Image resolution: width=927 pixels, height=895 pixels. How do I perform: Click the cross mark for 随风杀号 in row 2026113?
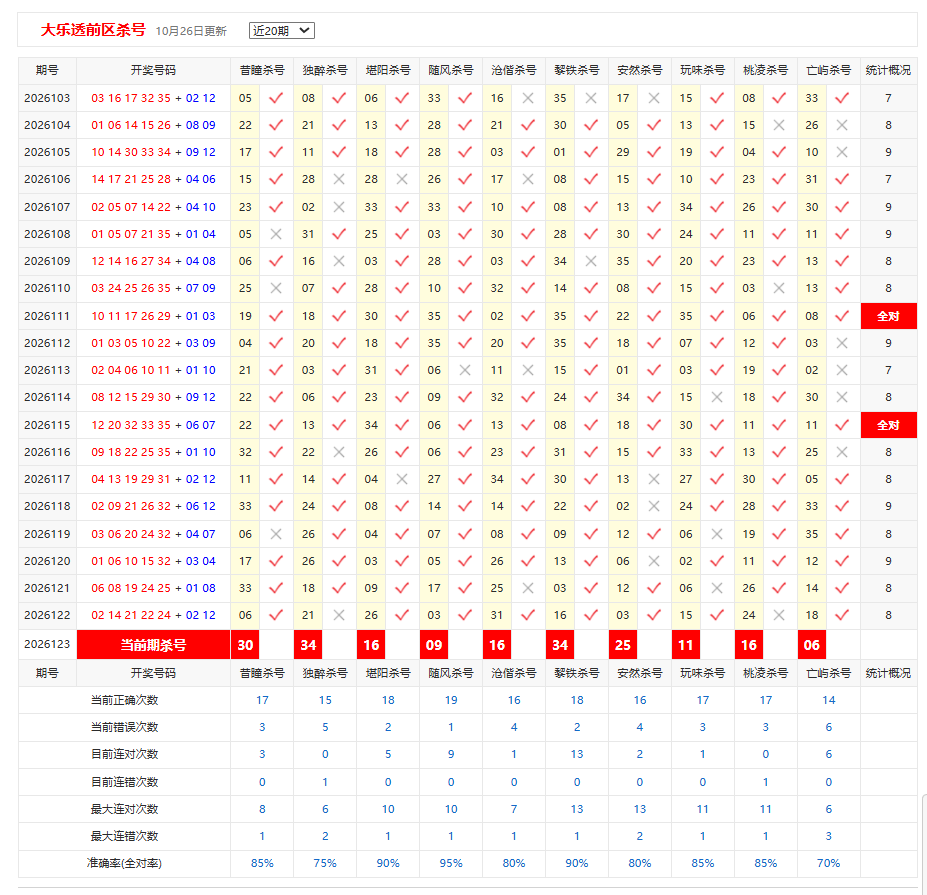point(465,370)
